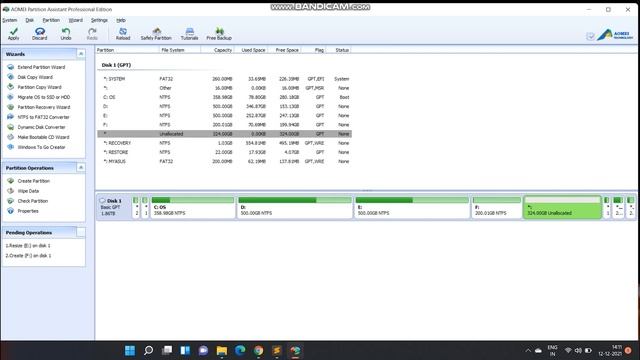Sort by File System column header
Image resolution: width=640 pixels, height=360 pixels.
tap(180, 50)
